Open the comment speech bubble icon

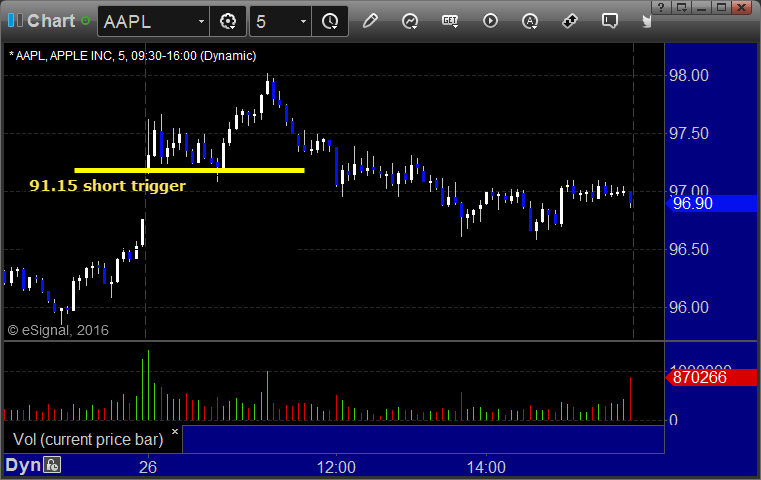[610, 21]
